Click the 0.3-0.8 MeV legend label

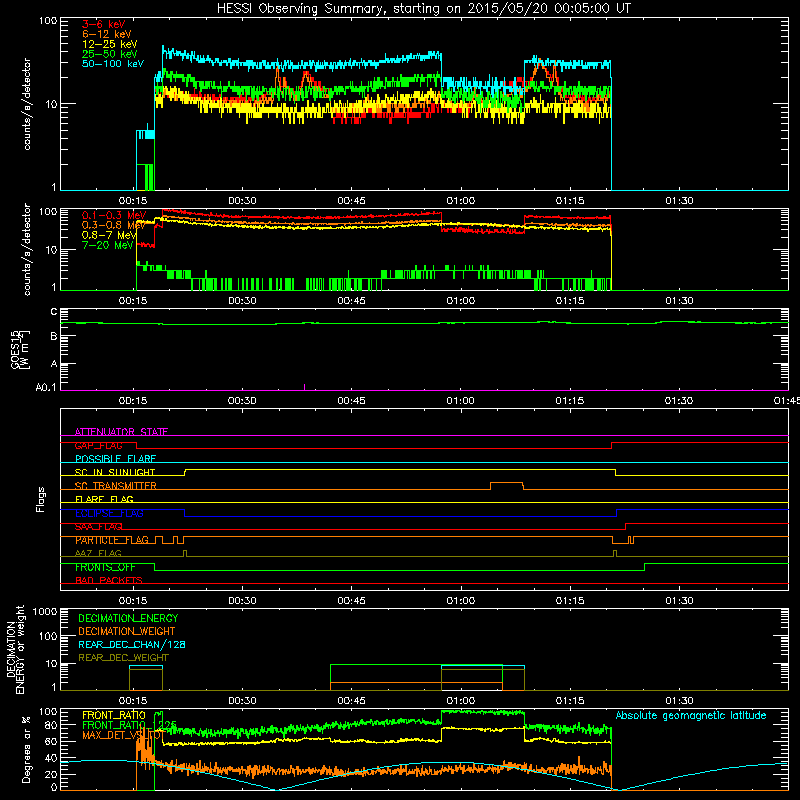[x=114, y=225]
